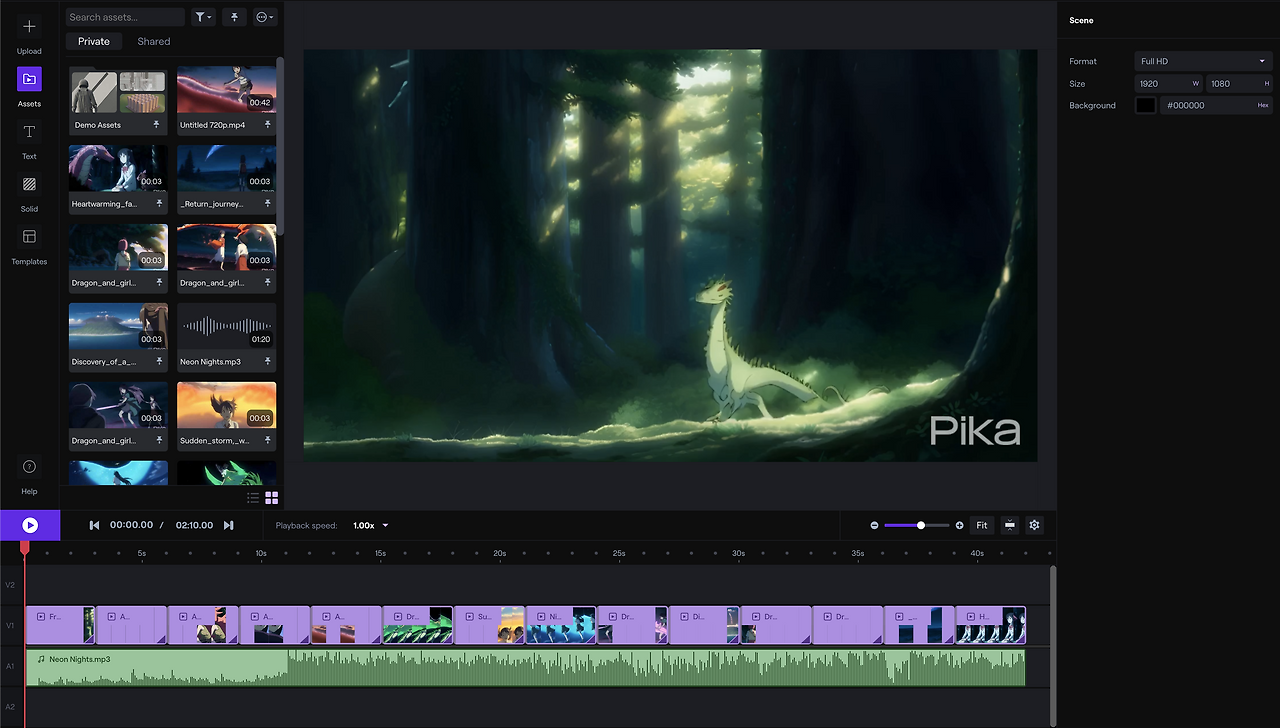The image size is (1280, 728).
Task: Open the asset filter dropdown
Action: tap(203, 17)
